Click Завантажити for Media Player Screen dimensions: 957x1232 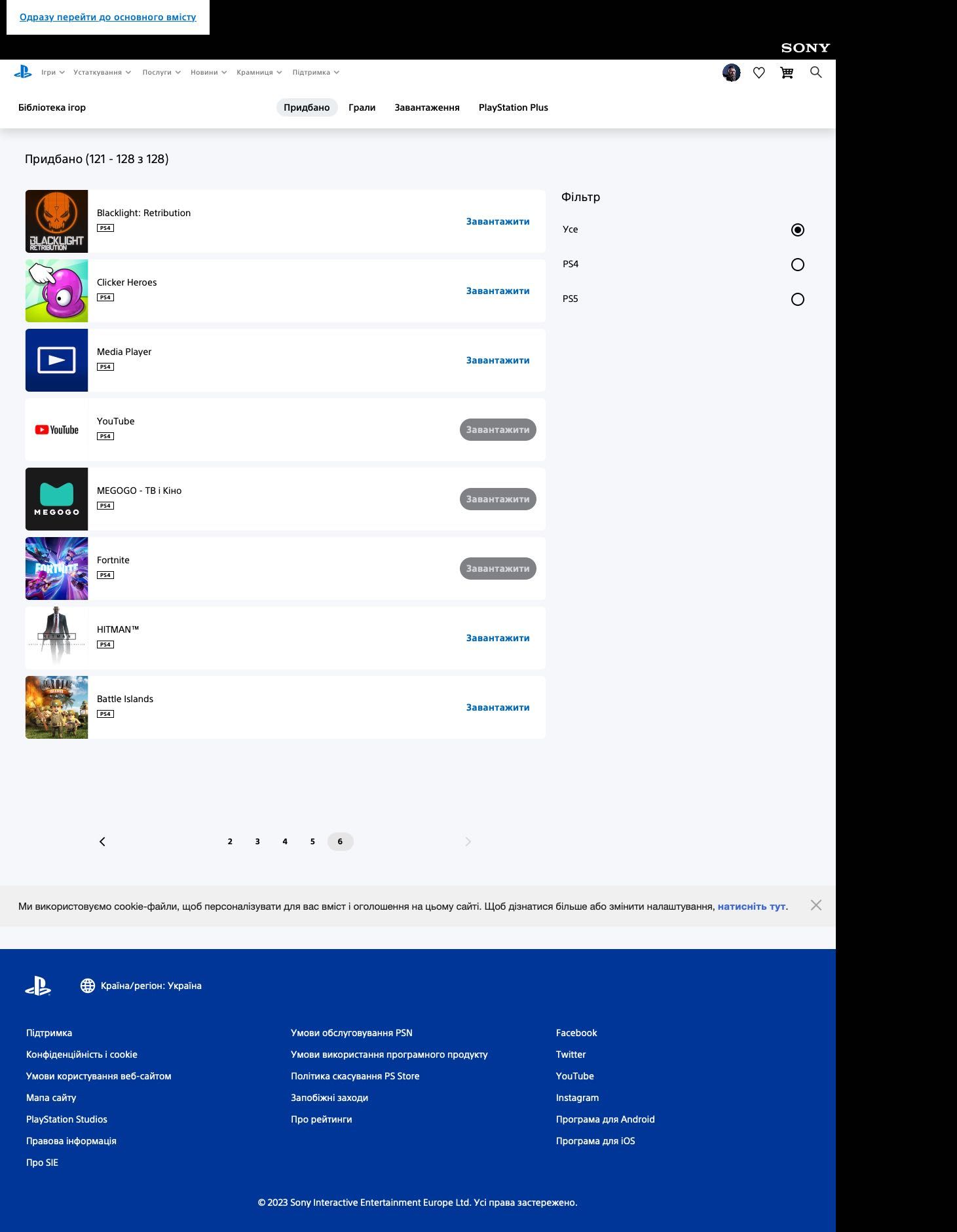click(498, 360)
